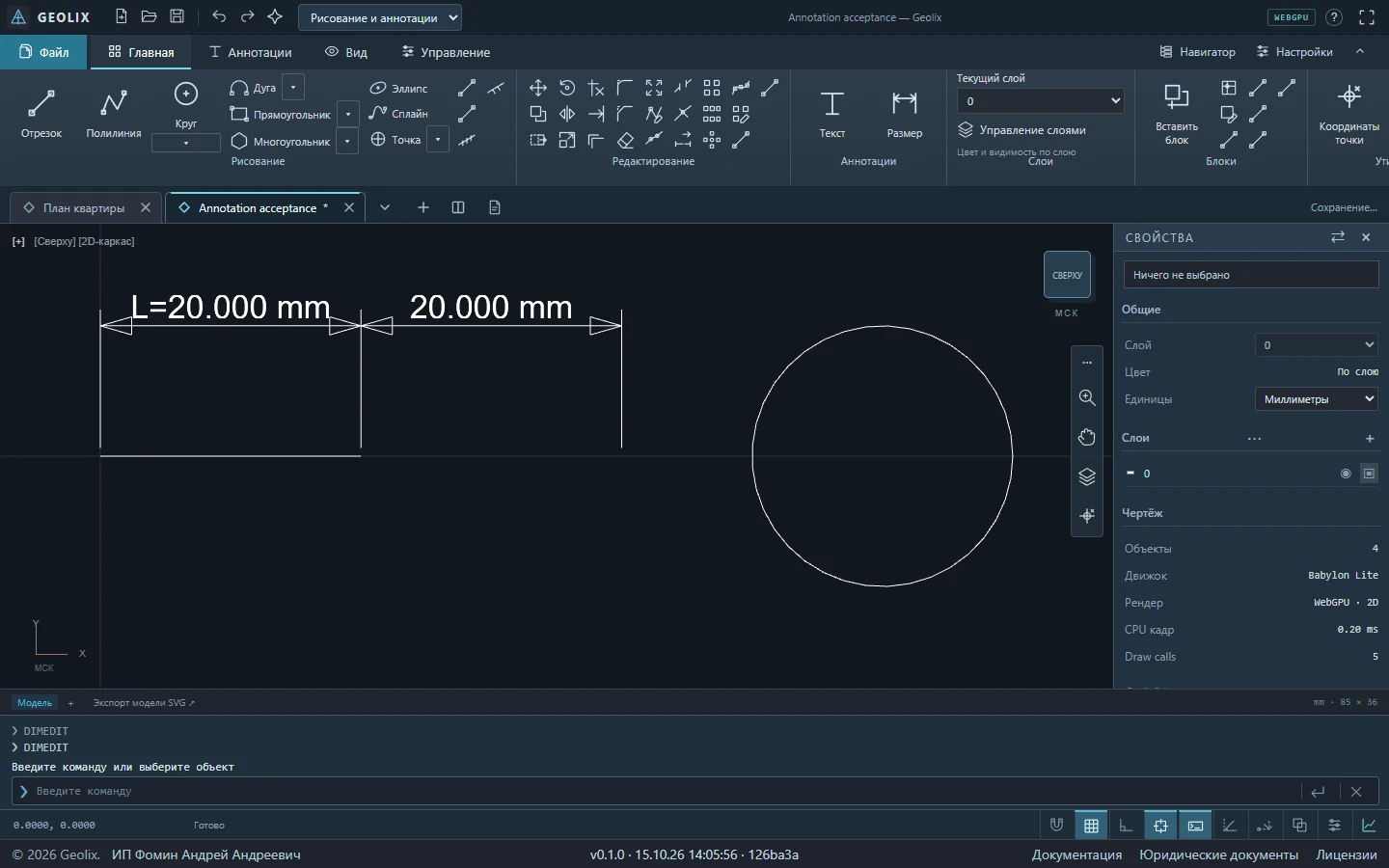Open the План квартиры document tab
The image size is (1389, 868).
tap(84, 207)
